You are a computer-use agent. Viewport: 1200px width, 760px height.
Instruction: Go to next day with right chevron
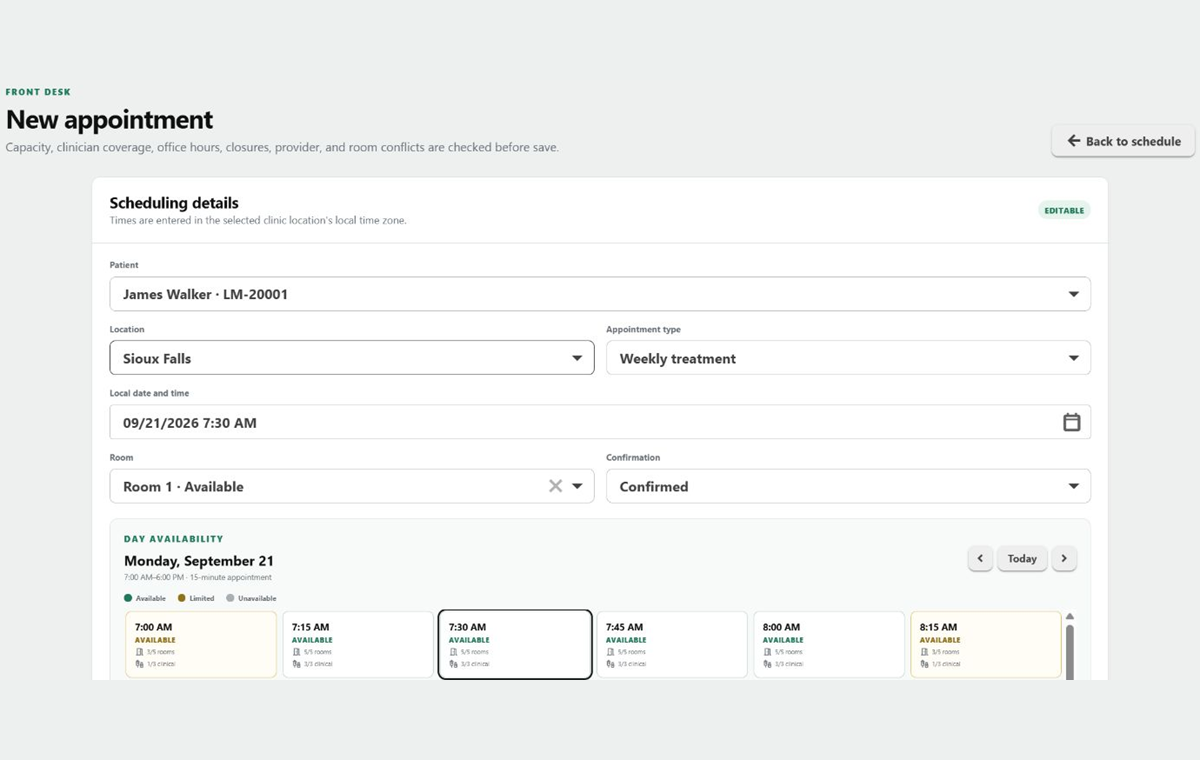1064,558
